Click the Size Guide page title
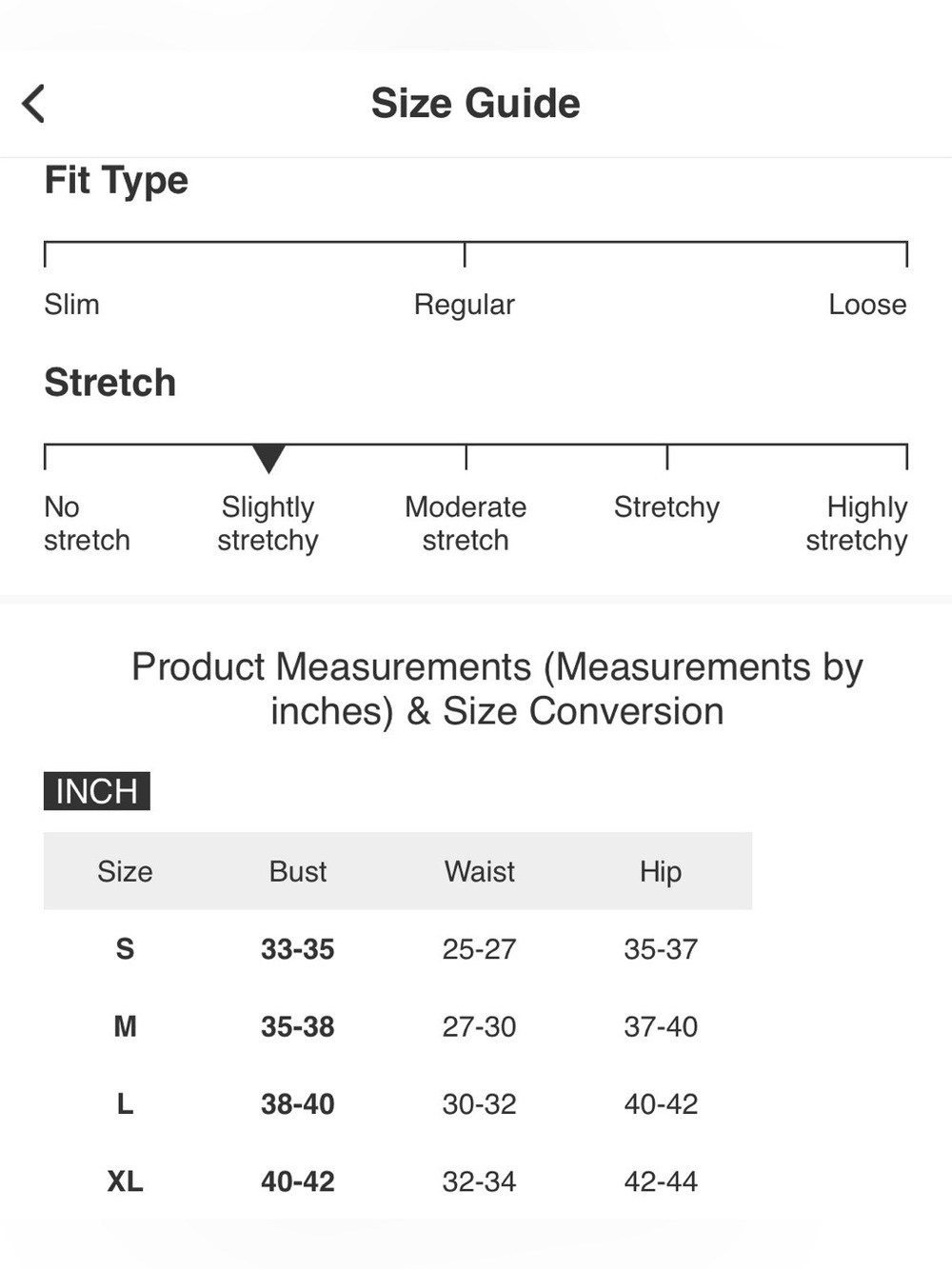The width and height of the screenshot is (952, 1269). (476, 103)
